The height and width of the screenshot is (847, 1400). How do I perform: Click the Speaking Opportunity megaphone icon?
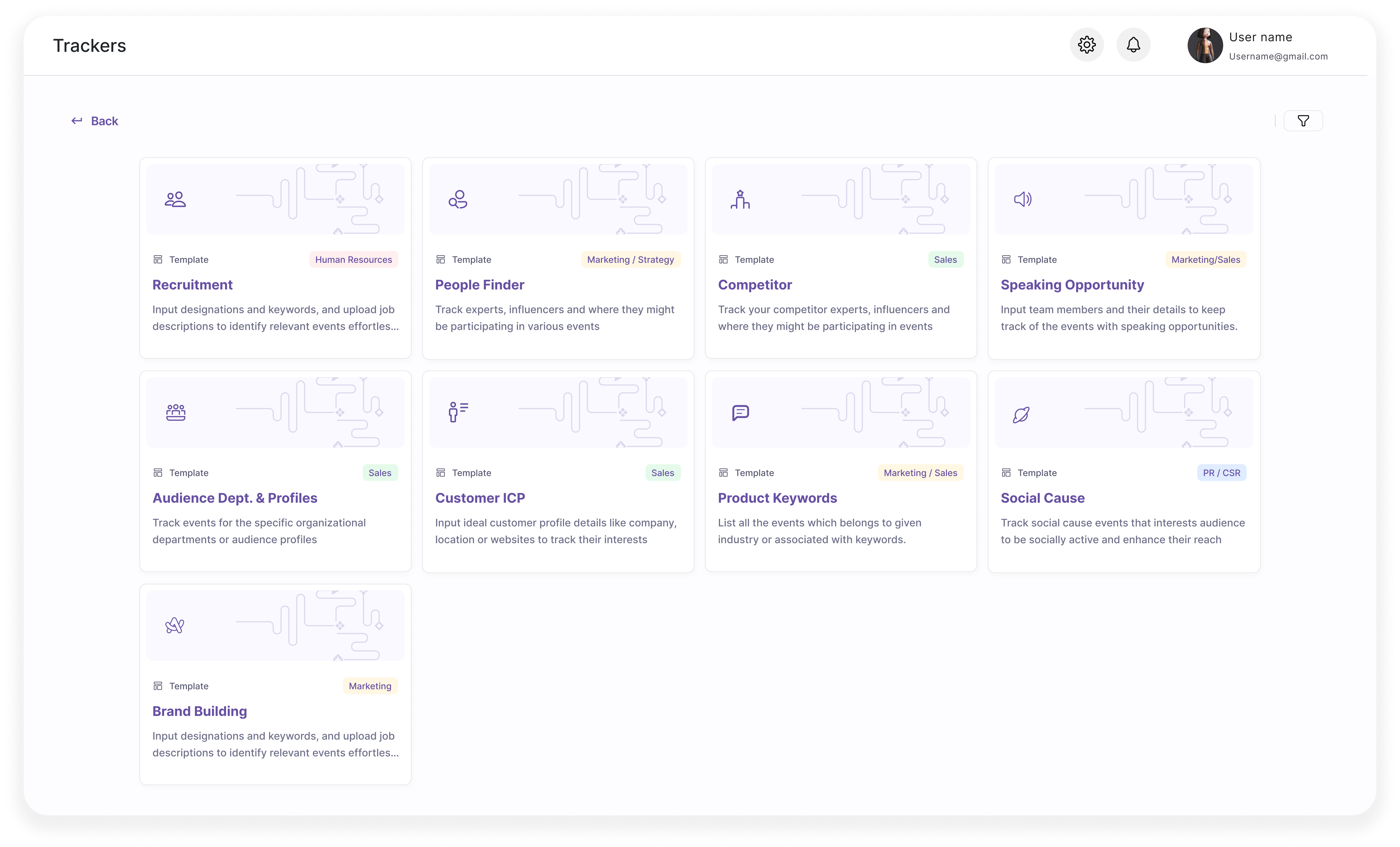pos(1023,199)
